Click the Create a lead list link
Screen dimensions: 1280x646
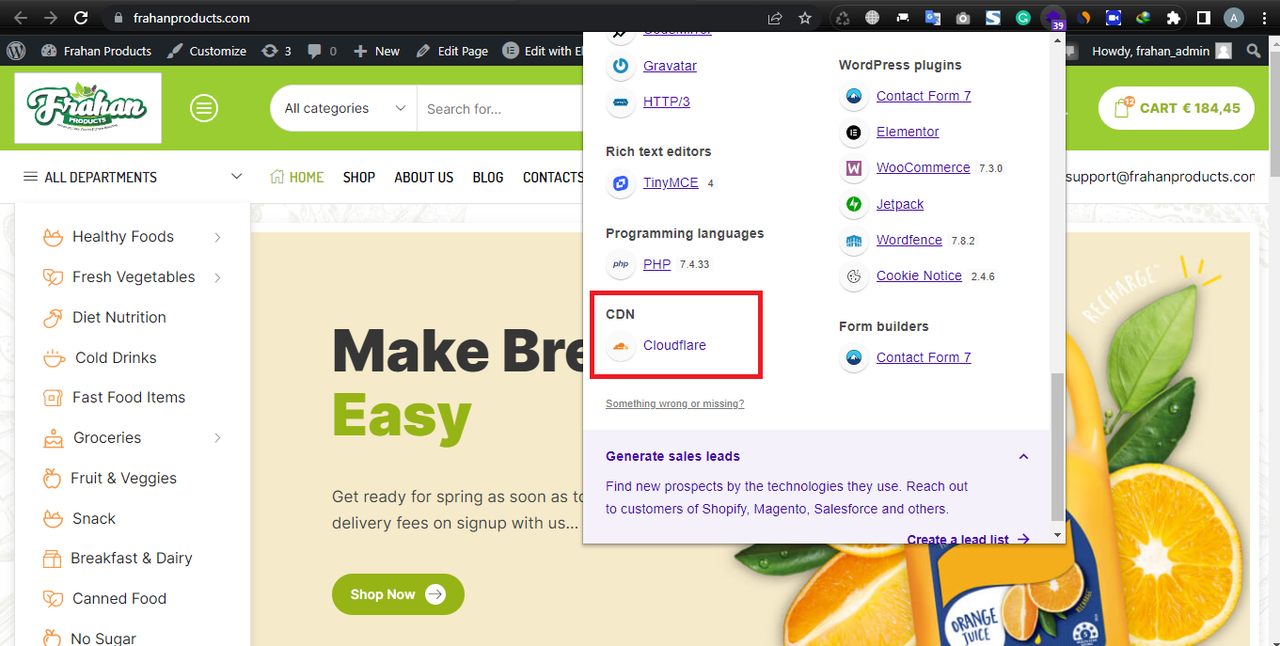pos(967,539)
